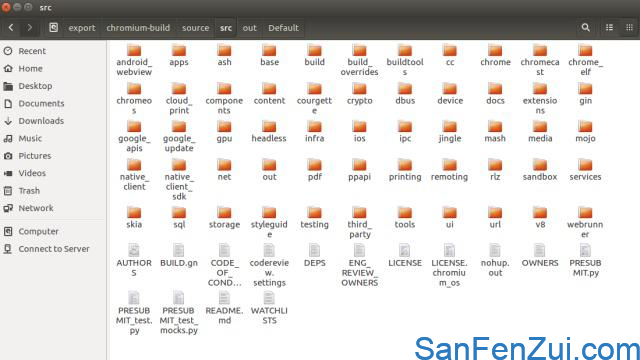Screen dimensions: 640x360
Task: Switch to grid icon view
Action: tap(629, 27)
